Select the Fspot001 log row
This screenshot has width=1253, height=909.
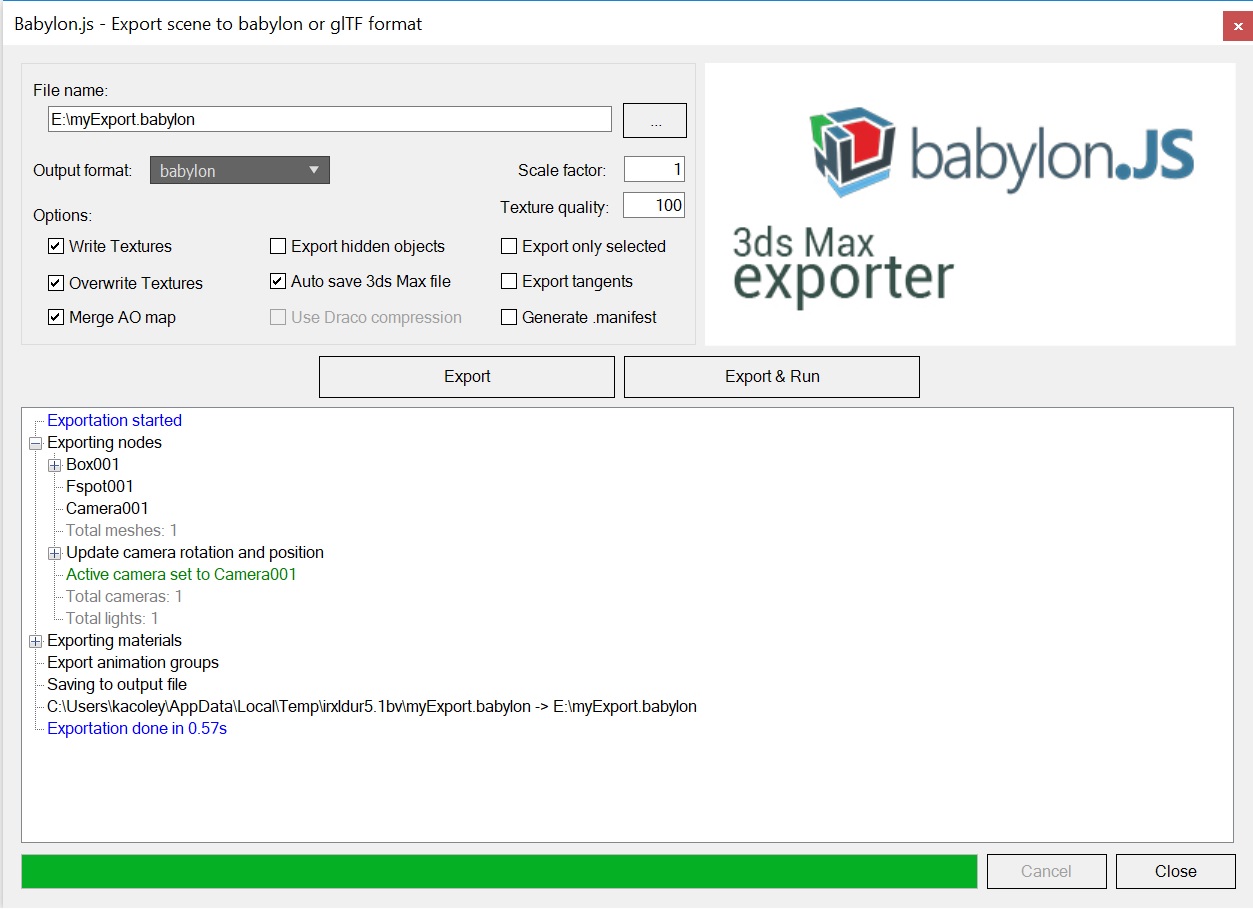(99, 486)
